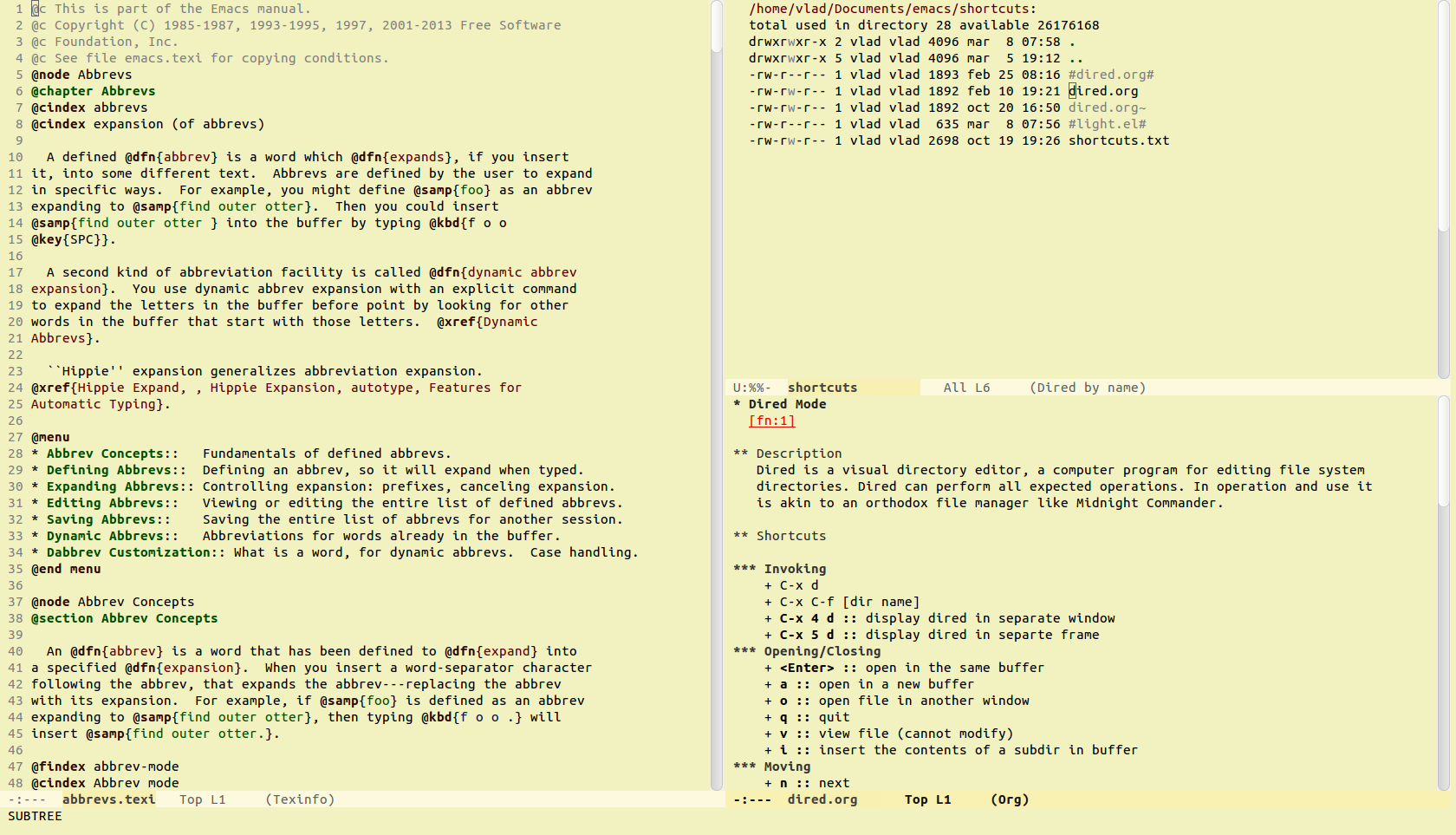The width and height of the screenshot is (1456, 835).
Task: Open shortcuts.txt in the Dired listing
Action: 1118,140
